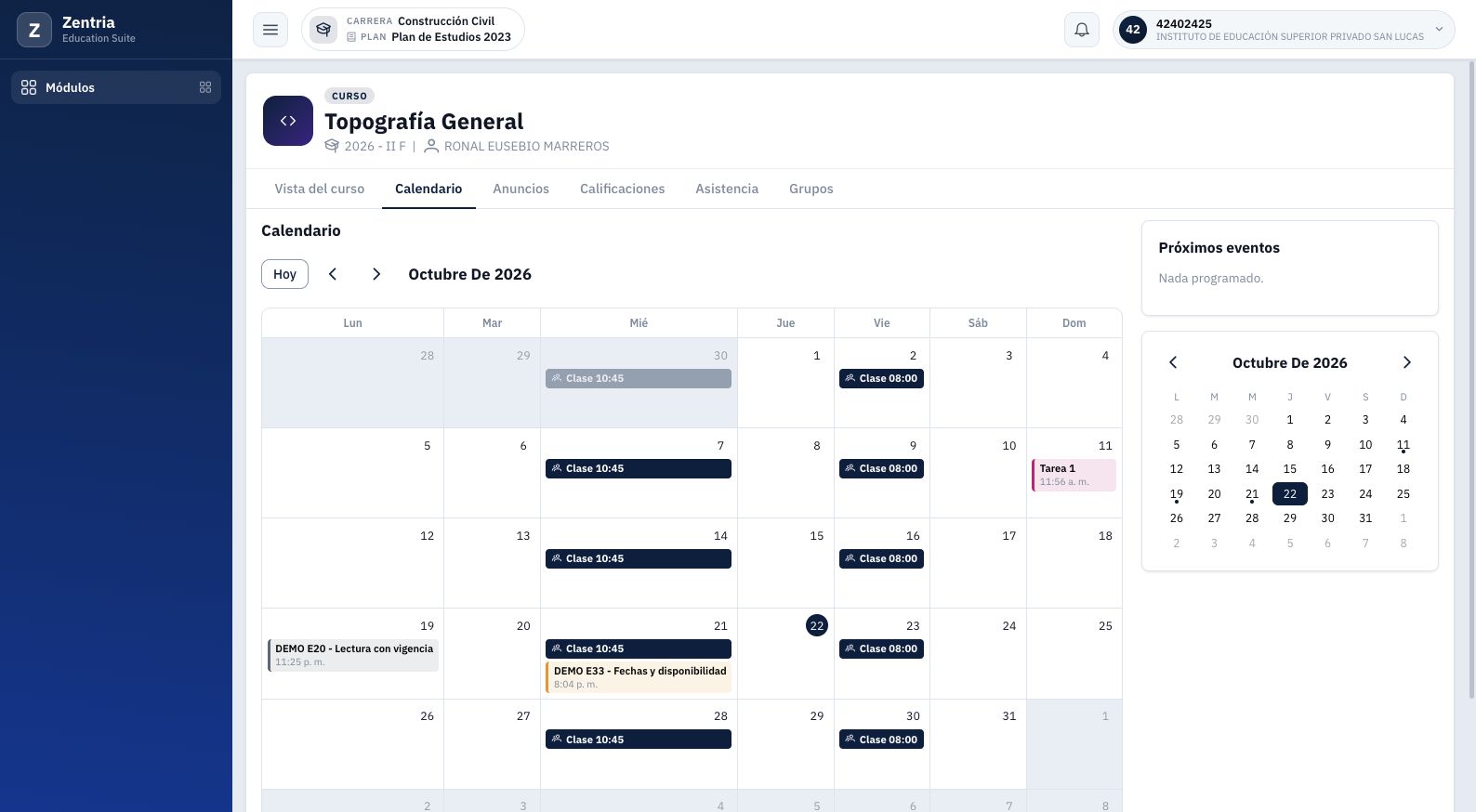Viewport: 1476px width, 812px height.
Task: Open the Tarea 1 event on October 11
Action: pos(1074,475)
